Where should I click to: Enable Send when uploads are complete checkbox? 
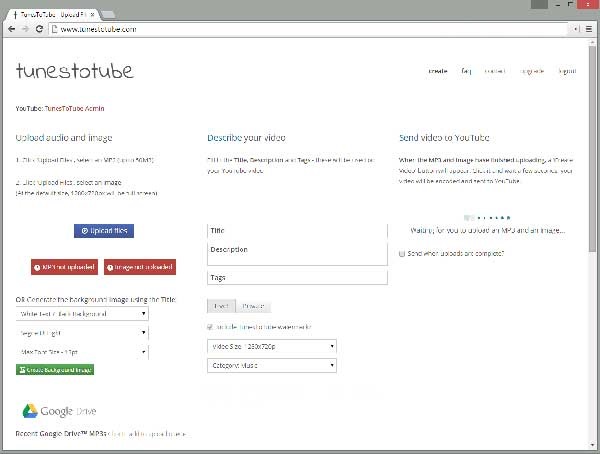(x=402, y=253)
